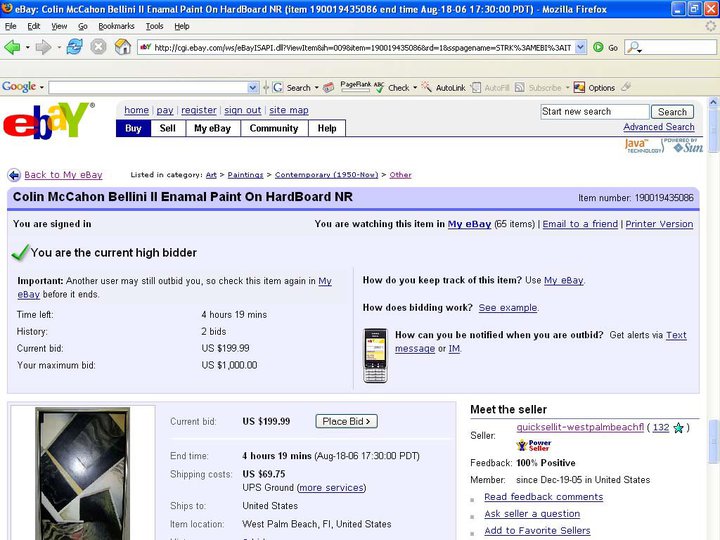Open Advanced Search link
The width and height of the screenshot is (720, 540).
tap(658, 127)
